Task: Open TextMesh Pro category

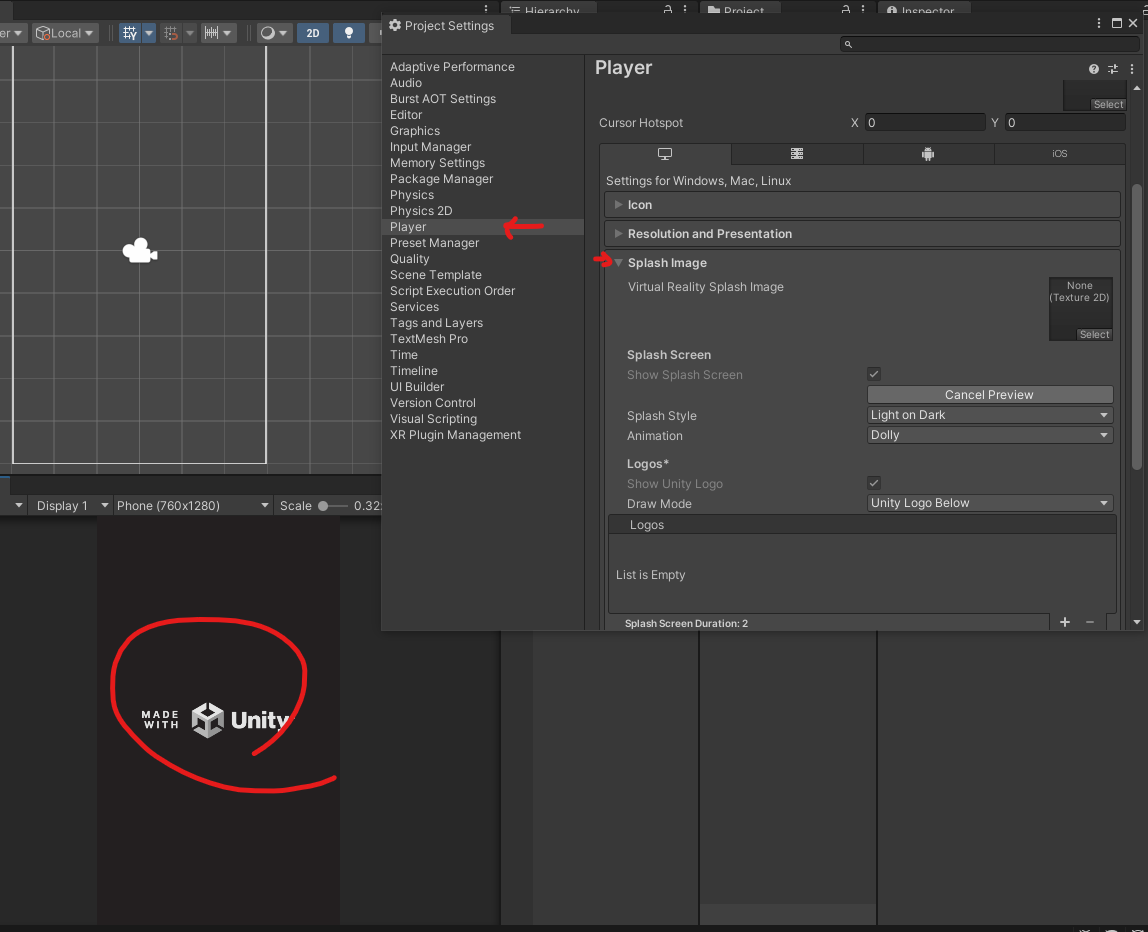Action: (428, 339)
